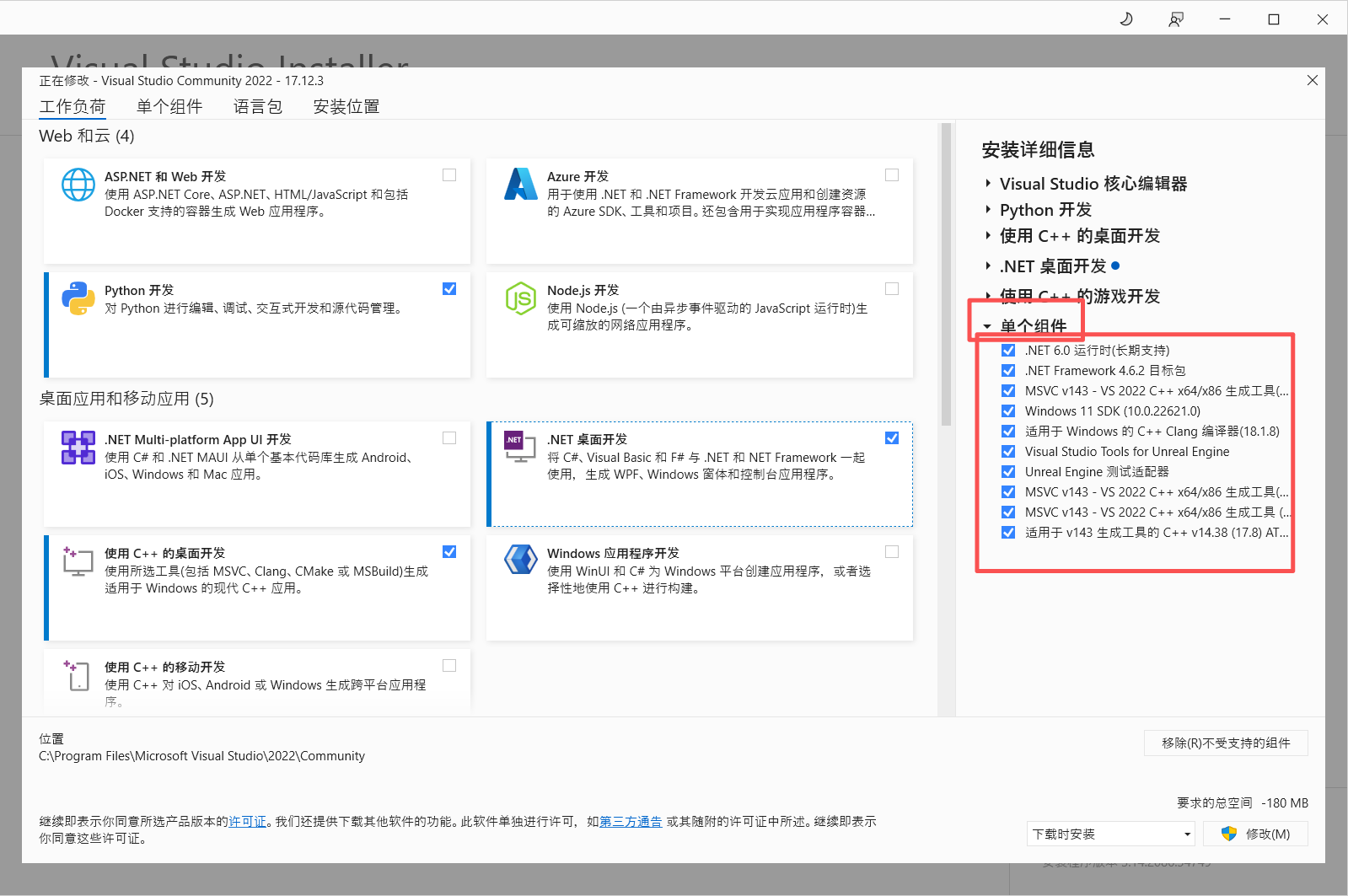The image size is (1348, 896).
Task: Enable the Azure development workload checkbox
Action: coord(892,175)
